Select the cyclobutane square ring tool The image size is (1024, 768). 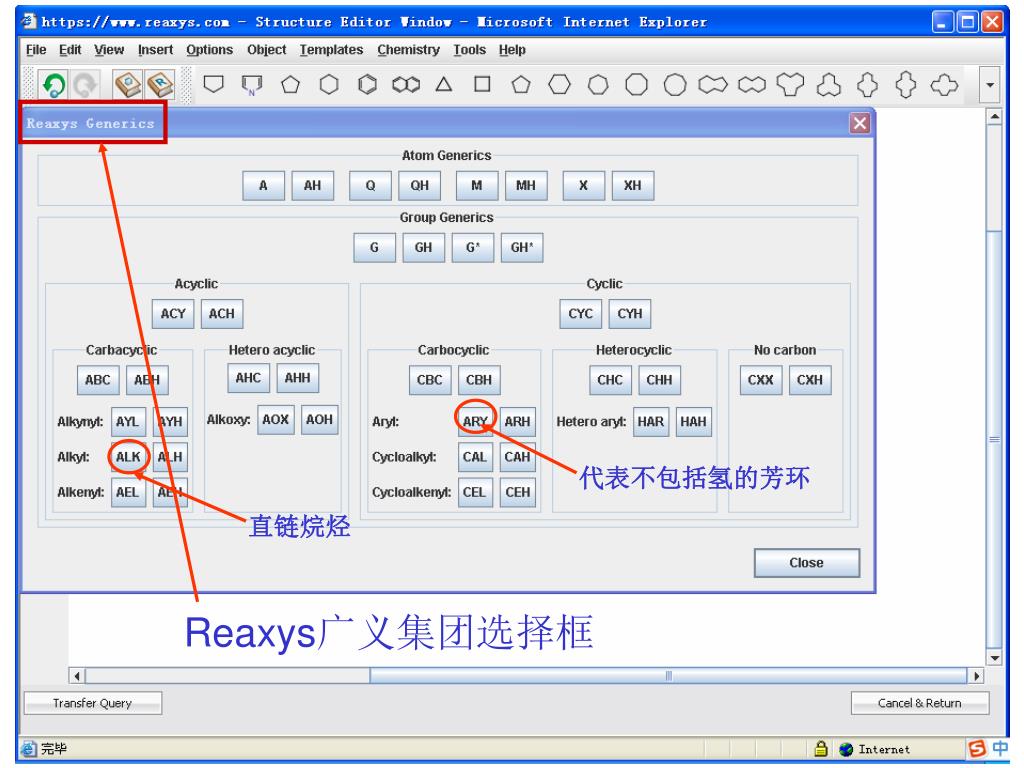pos(483,84)
